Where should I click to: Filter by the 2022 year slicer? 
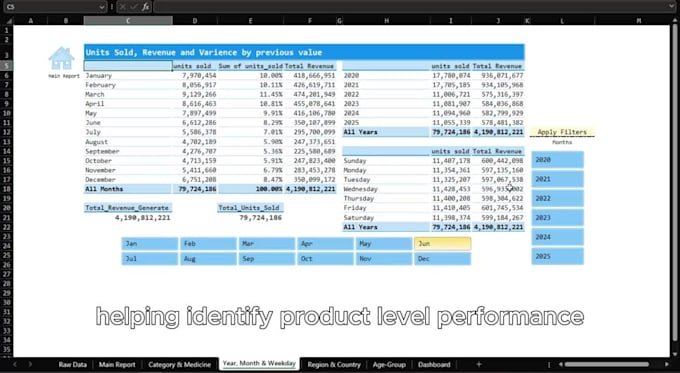point(558,198)
